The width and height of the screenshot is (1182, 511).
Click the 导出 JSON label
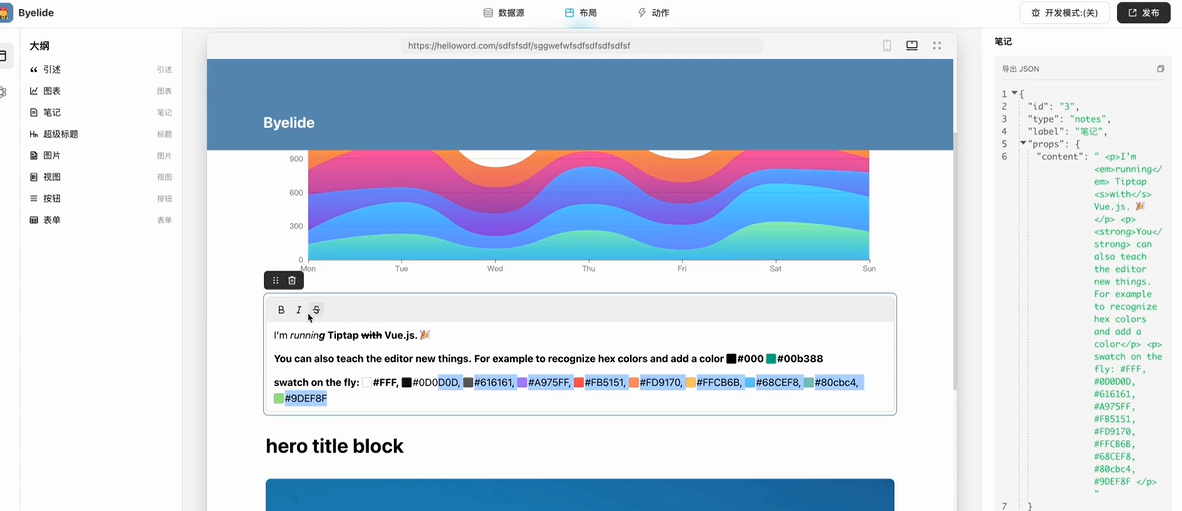click(1021, 69)
